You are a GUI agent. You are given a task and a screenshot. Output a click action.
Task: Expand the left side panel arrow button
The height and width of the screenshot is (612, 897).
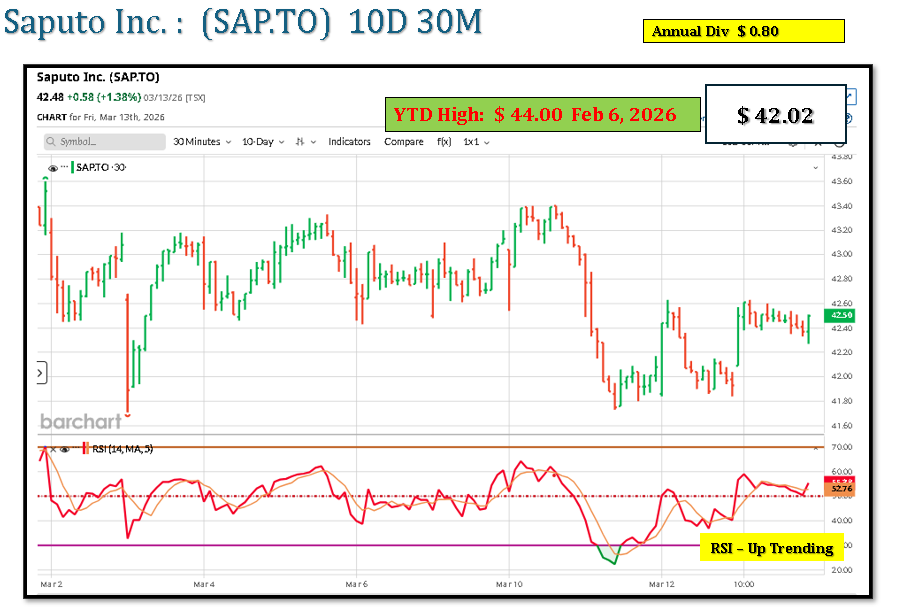(x=41, y=373)
